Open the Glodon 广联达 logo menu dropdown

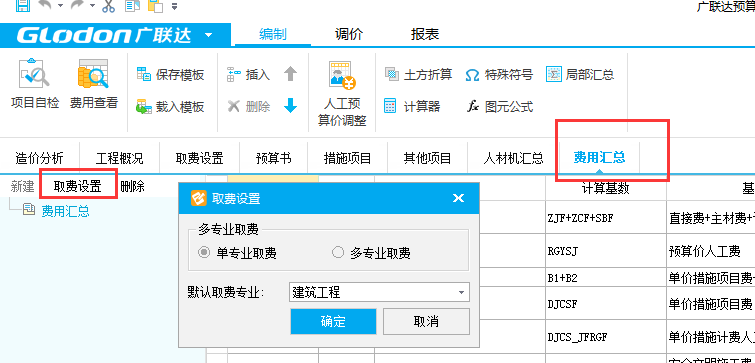click(x=208, y=35)
